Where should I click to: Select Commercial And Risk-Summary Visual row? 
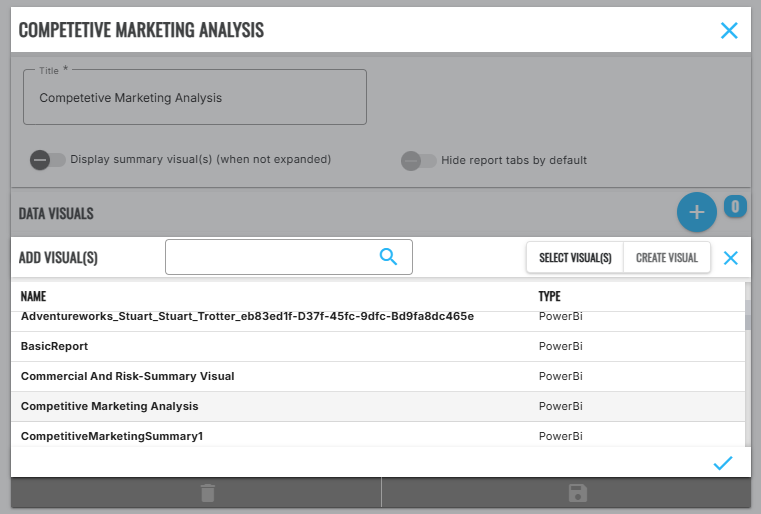(x=378, y=377)
